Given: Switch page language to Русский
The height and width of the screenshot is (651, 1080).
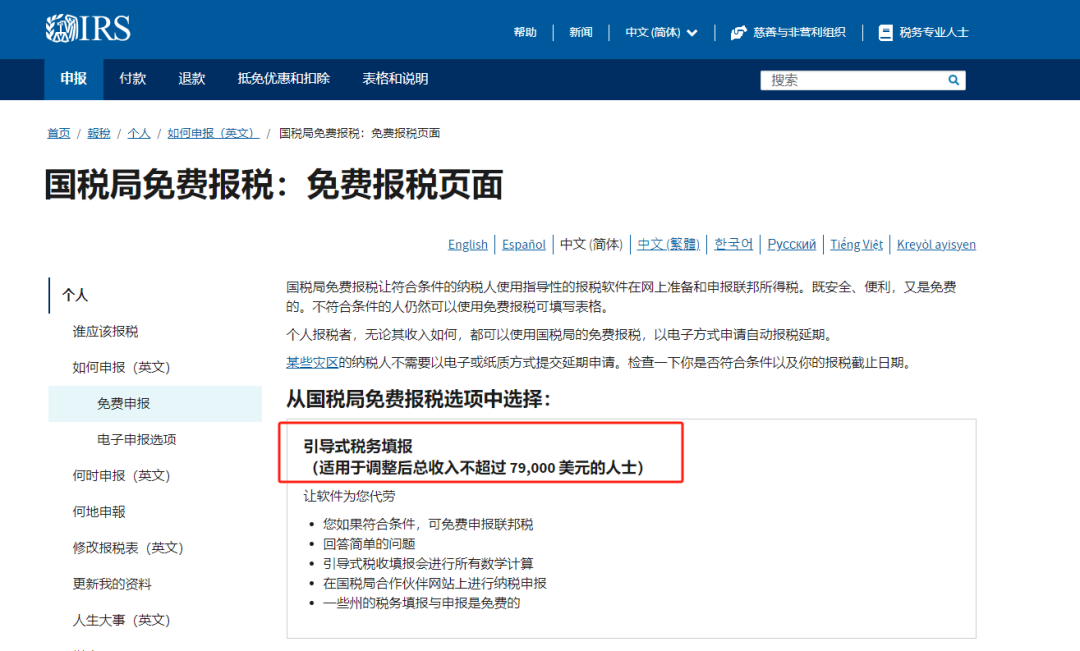Looking at the screenshot, I should (x=791, y=245).
